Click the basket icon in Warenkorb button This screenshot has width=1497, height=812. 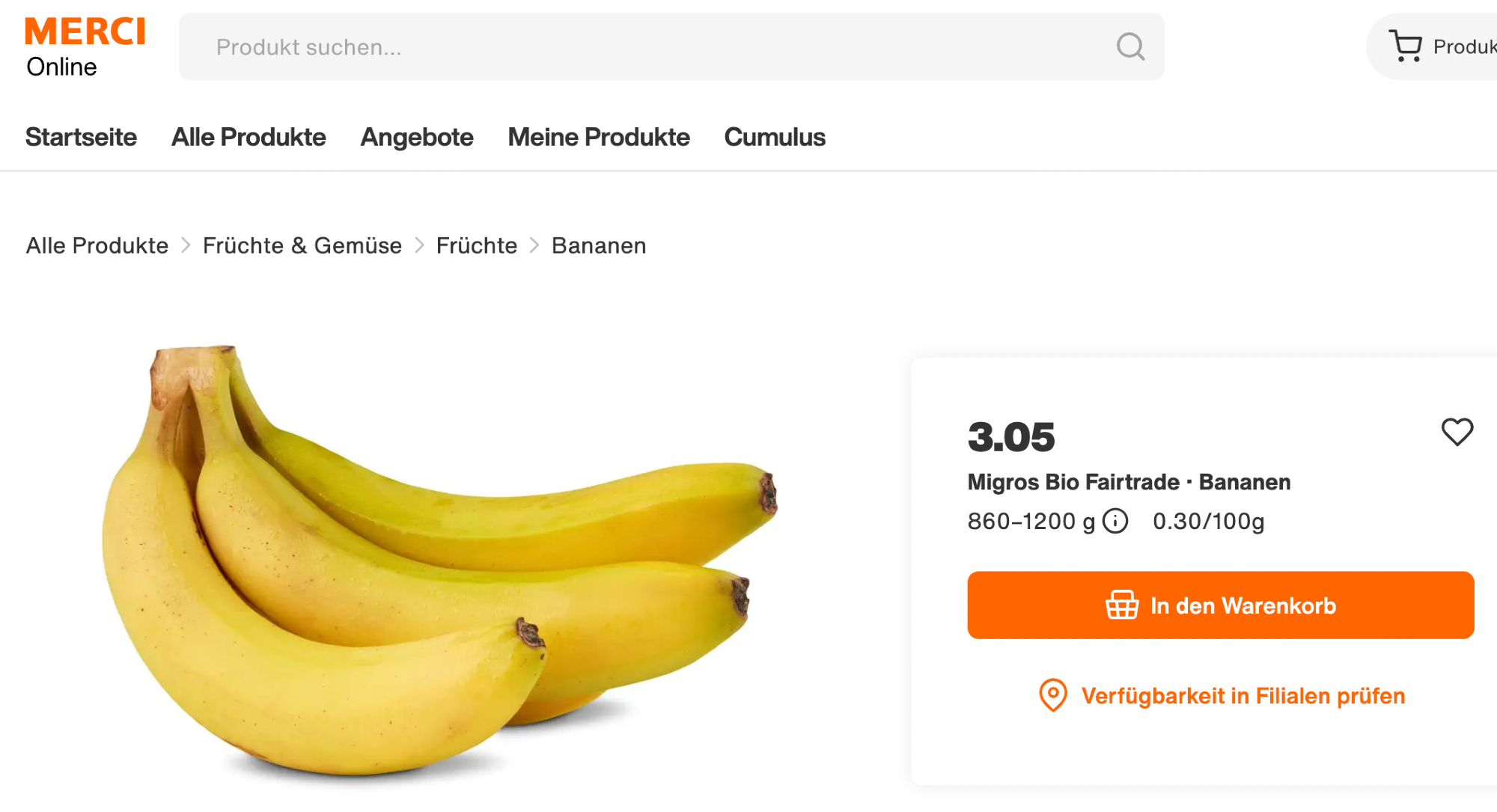[1122, 605]
